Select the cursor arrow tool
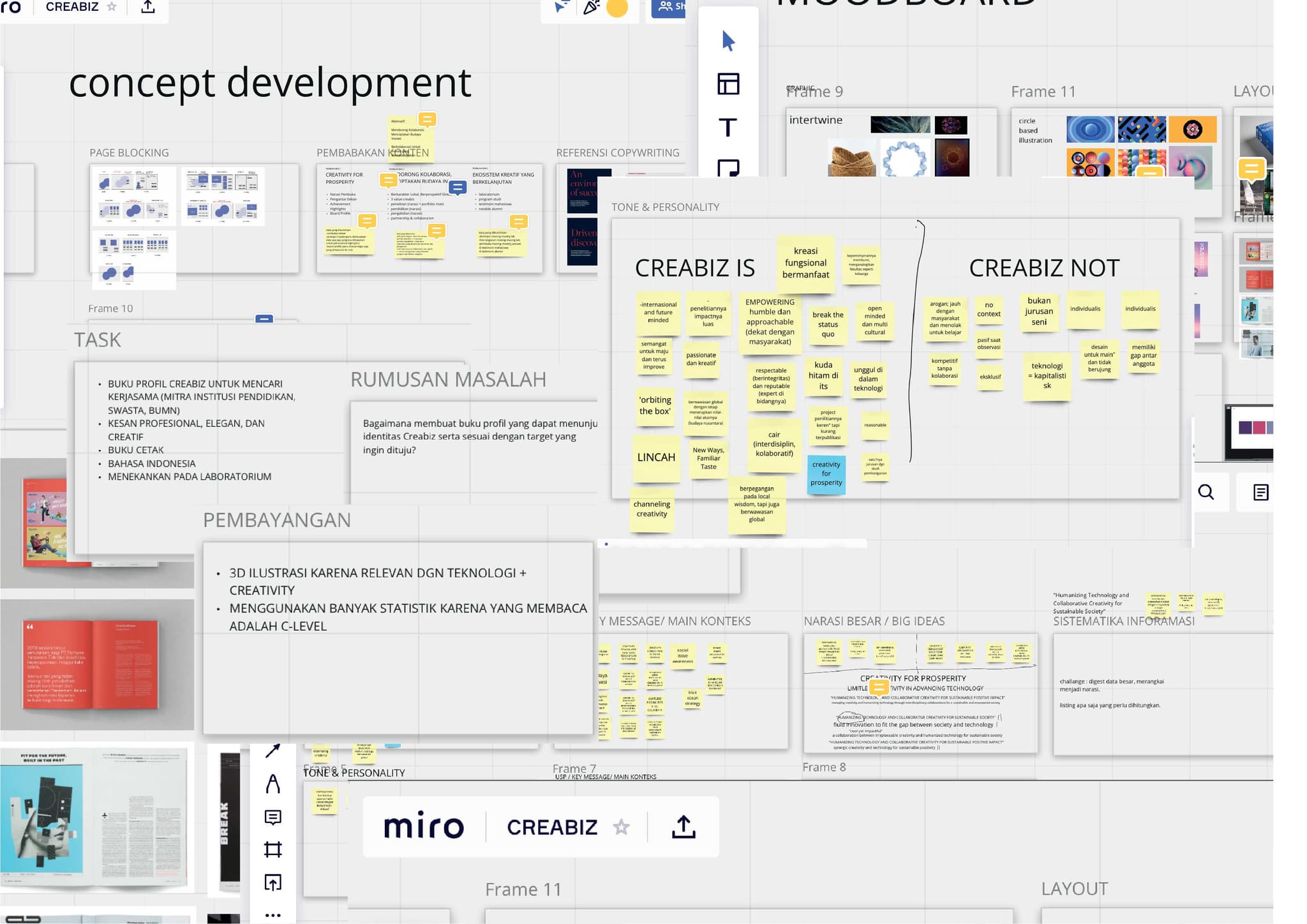 [x=728, y=41]
